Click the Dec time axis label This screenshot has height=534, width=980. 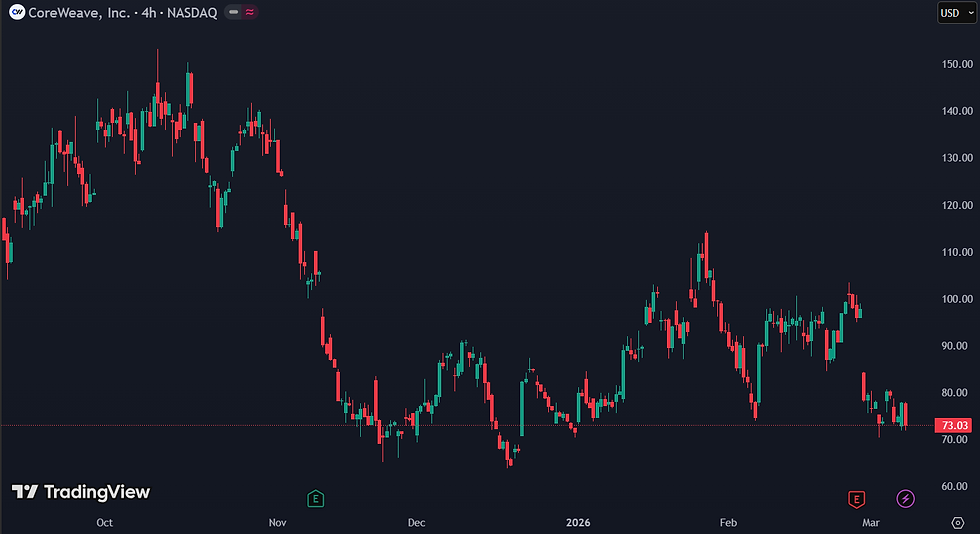coord(416,523)
